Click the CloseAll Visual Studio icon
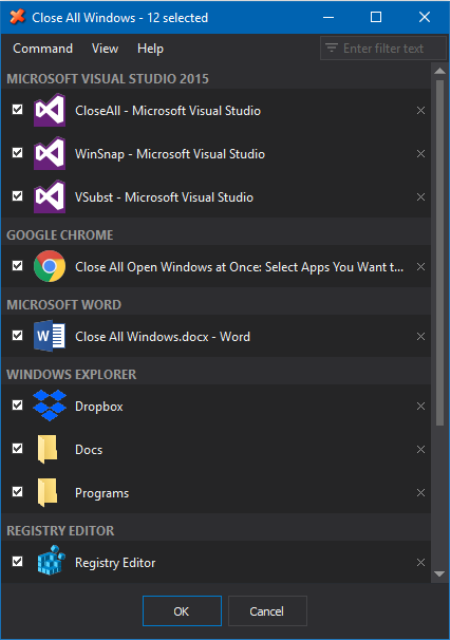Viewport: 450px width, 640px height. [x=49, y=110]
